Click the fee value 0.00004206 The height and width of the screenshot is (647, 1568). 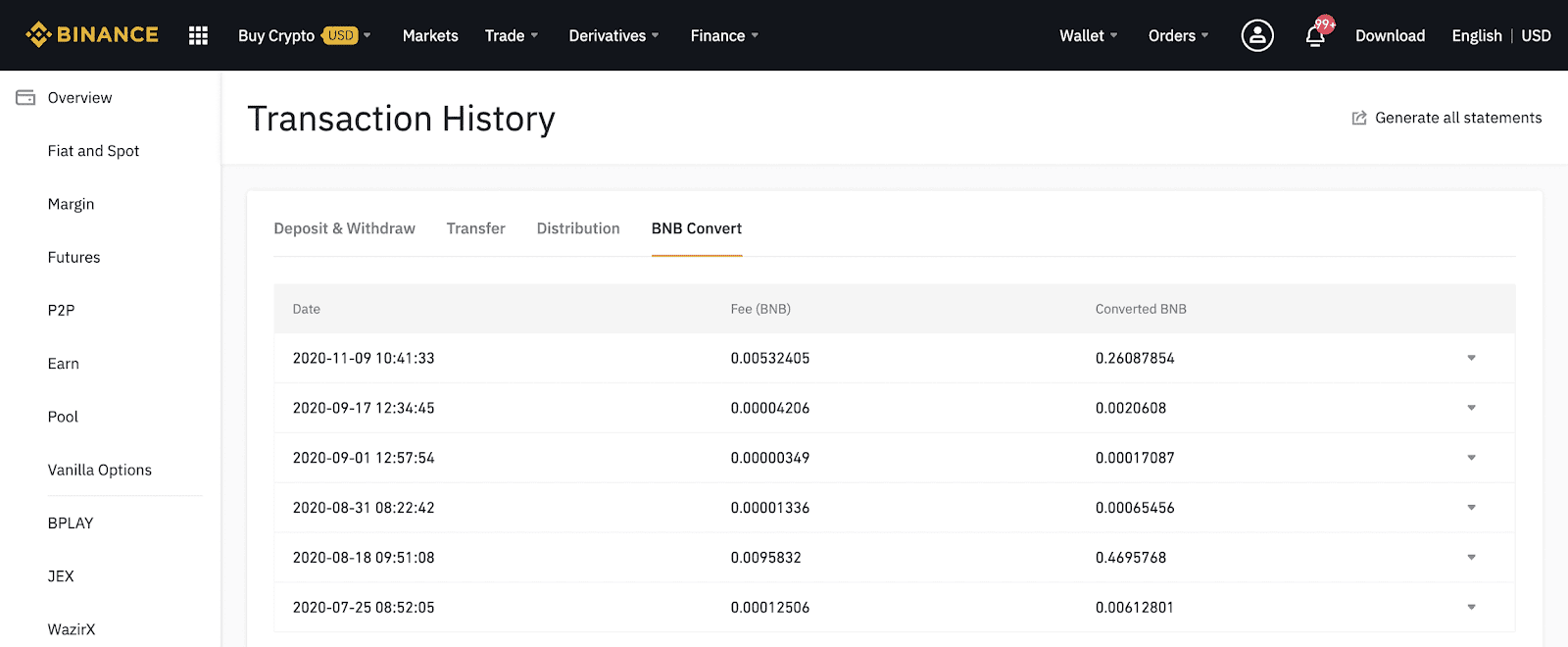point(770,408)
